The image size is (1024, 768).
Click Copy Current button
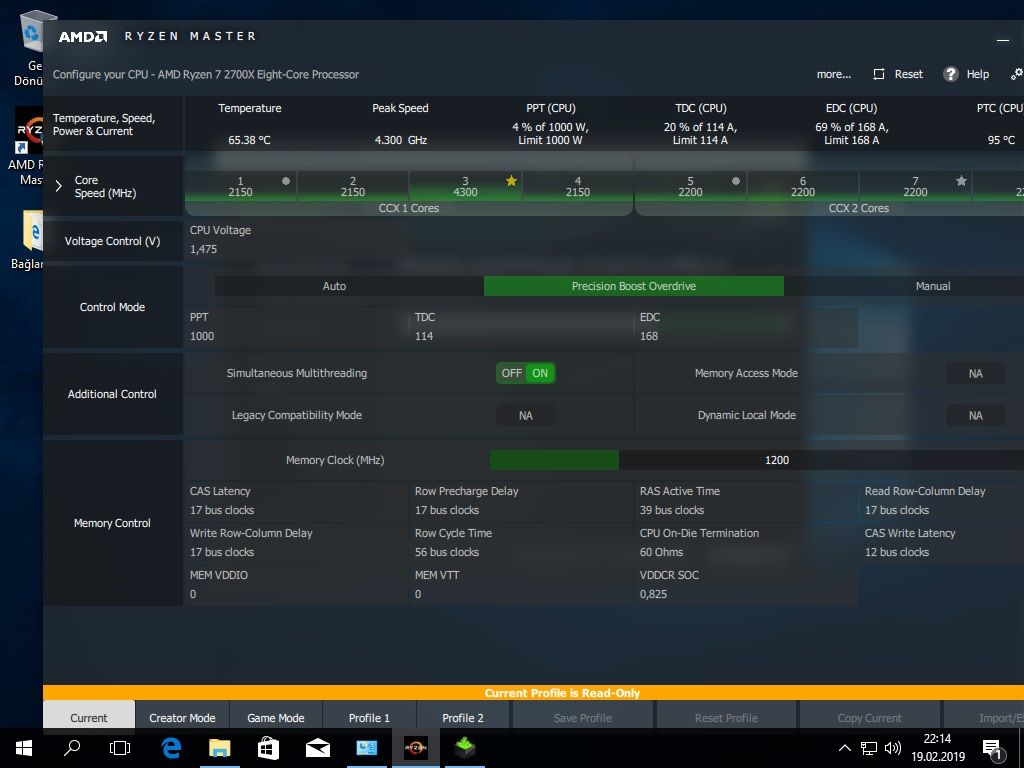coord(870,718)
